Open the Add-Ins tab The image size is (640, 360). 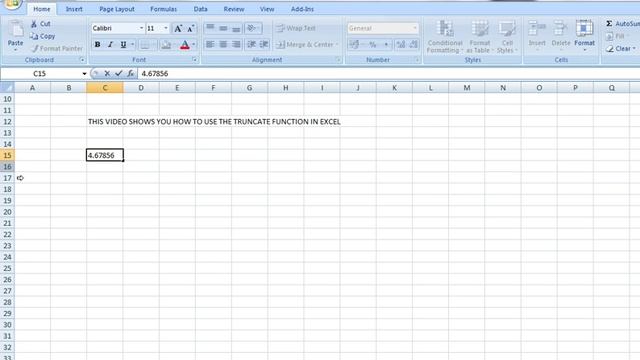click(302, 9)
